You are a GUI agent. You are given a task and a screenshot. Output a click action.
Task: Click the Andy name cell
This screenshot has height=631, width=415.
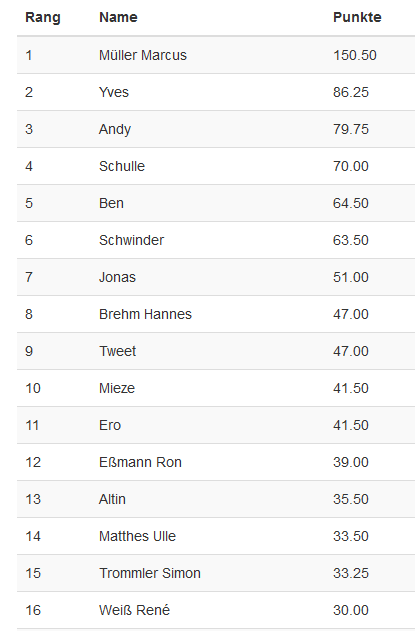pos(115,129)
